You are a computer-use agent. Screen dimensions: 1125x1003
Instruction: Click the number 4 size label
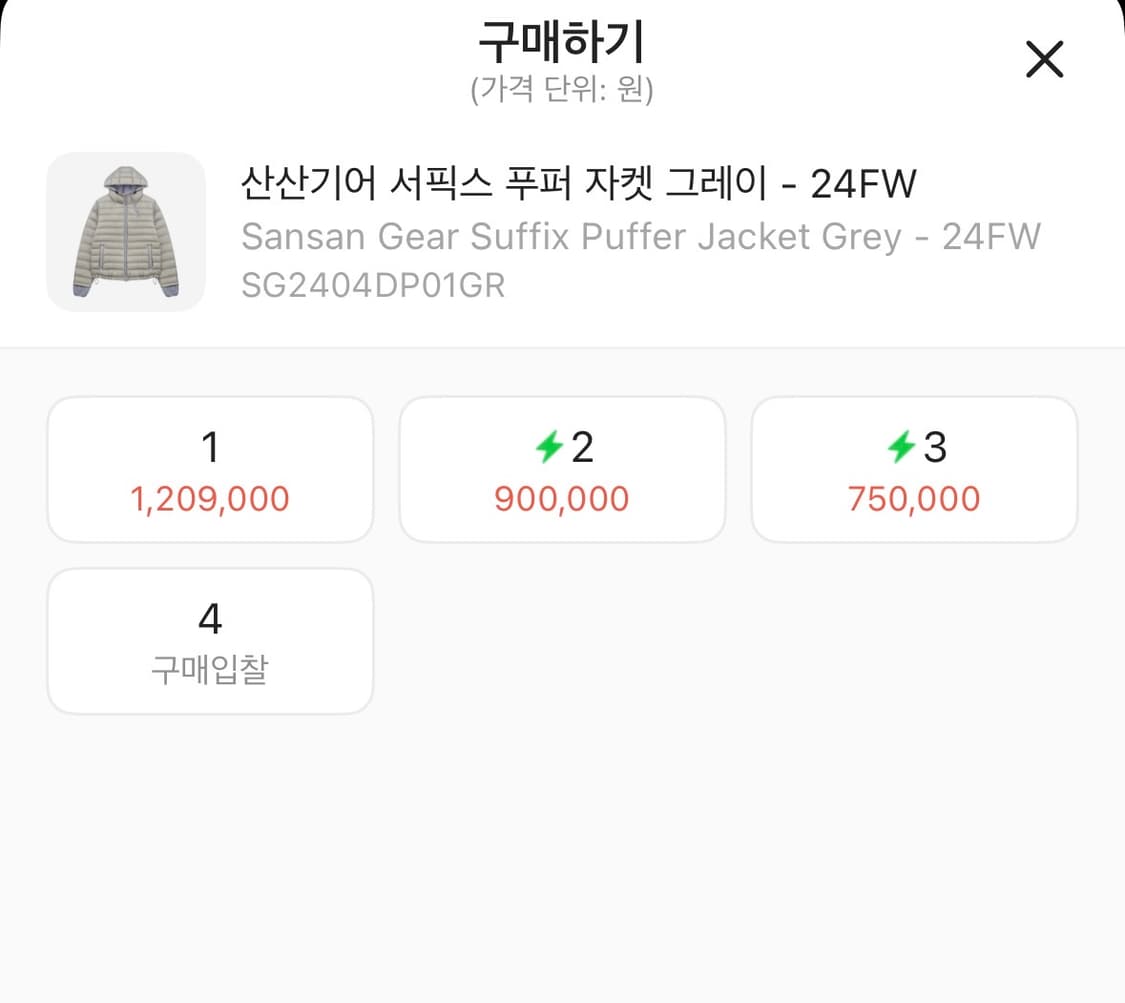[210, 619]
